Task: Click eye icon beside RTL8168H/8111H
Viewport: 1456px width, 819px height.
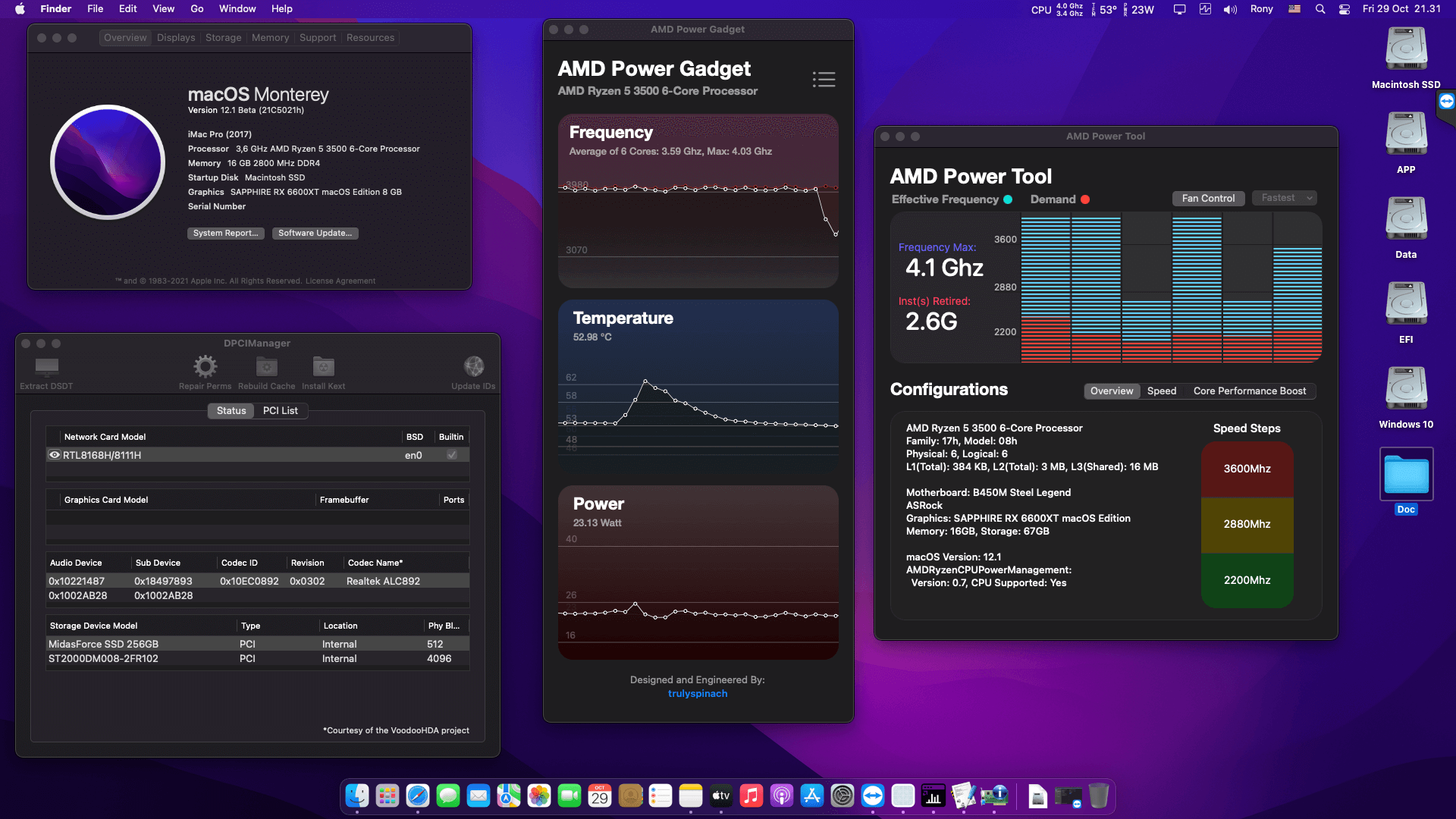Action: tap(55, 455)
